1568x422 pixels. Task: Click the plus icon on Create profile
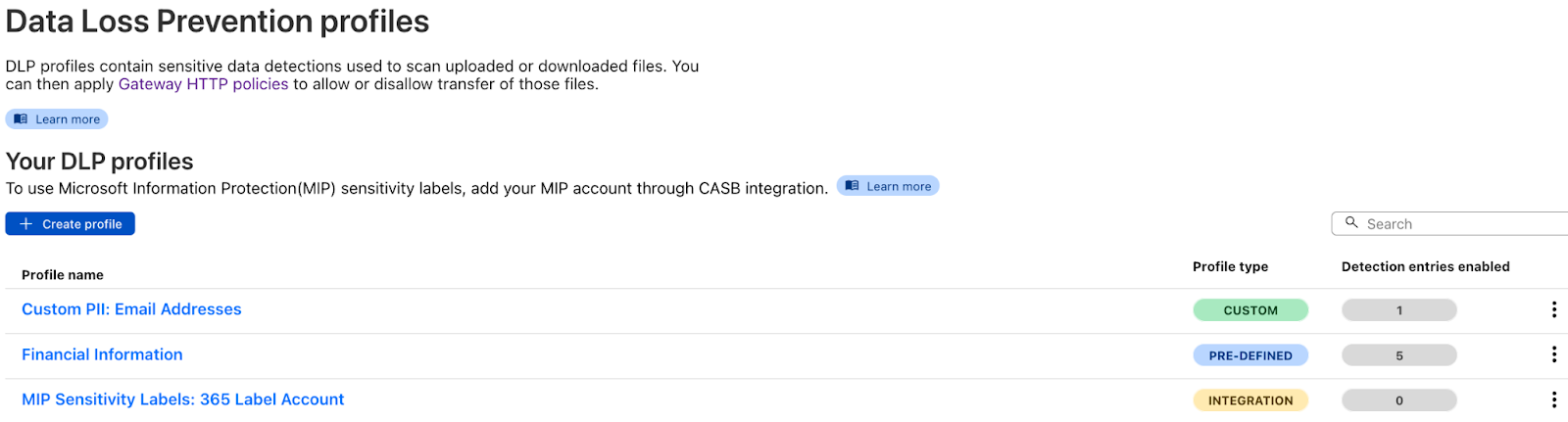[26, 224]
